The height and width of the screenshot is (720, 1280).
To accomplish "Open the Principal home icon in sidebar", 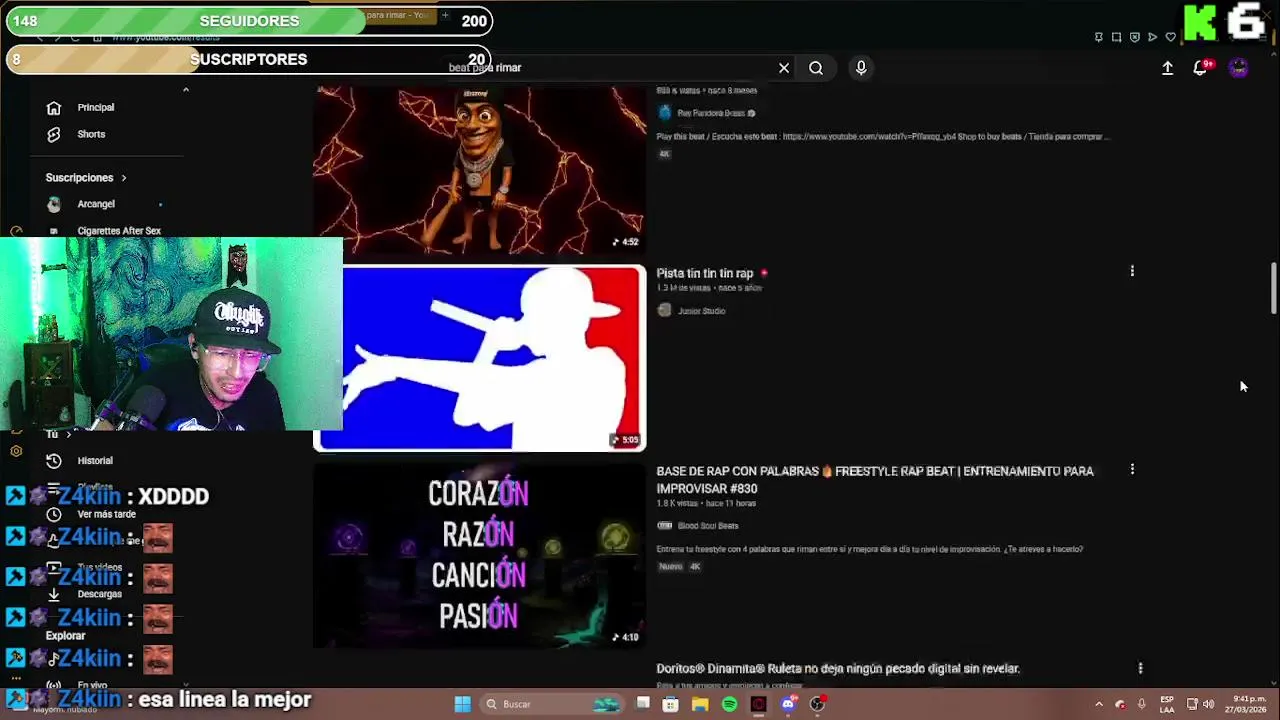I will pyautogui.click(x=54, y=107).
